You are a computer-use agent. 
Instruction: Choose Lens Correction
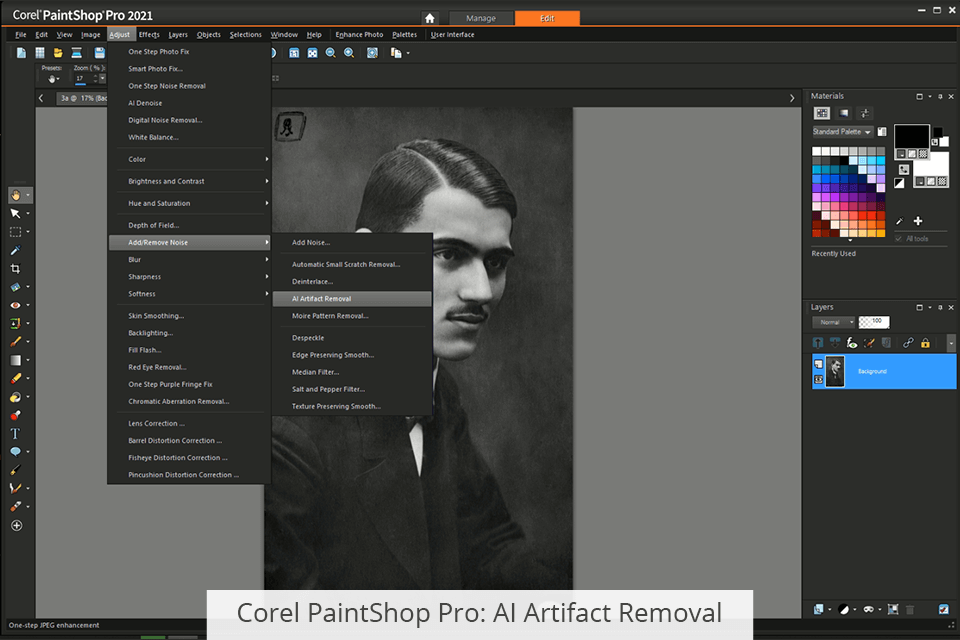tap(190, 424)
